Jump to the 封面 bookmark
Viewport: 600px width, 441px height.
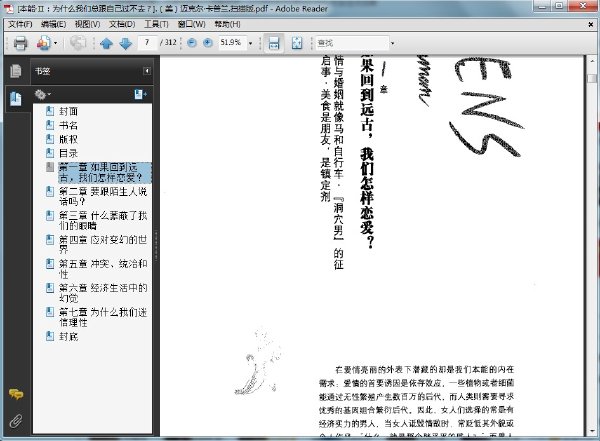tap(68, 111)
